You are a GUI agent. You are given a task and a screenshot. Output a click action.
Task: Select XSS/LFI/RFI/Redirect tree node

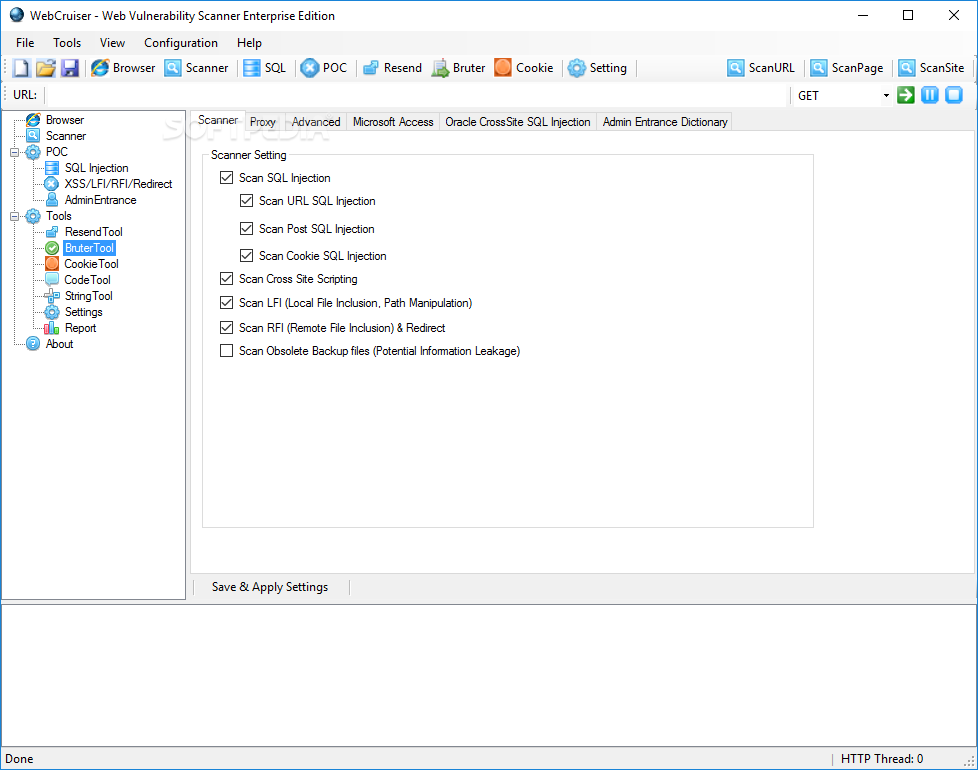[x=118, y=184]
